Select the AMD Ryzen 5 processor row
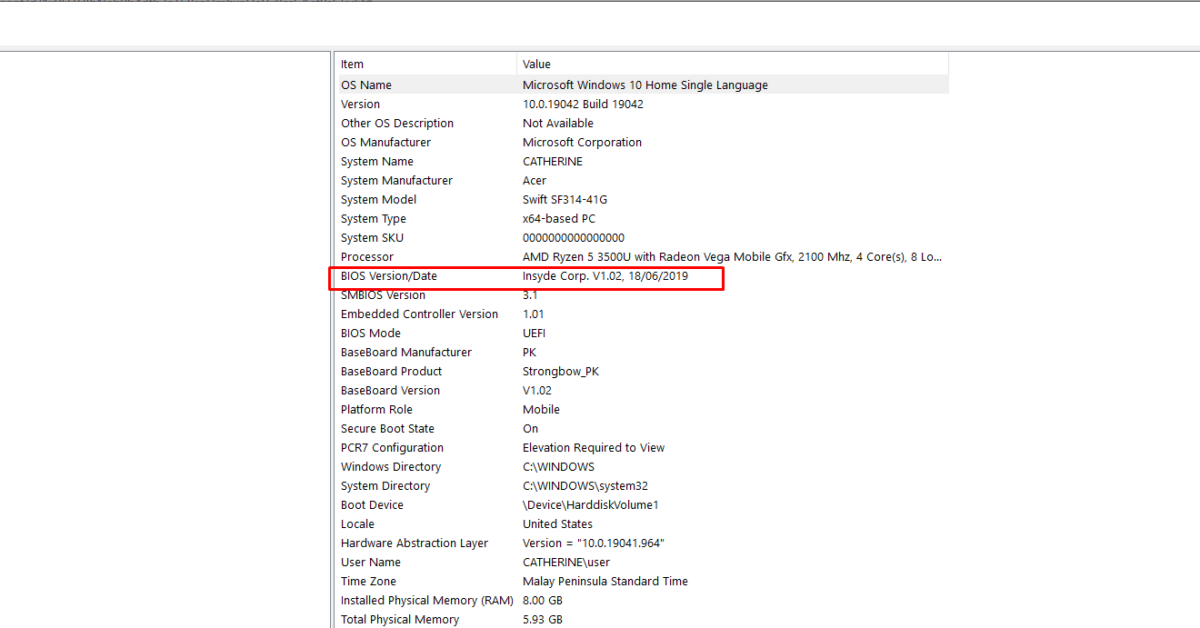This screenshot has height=628, width=1200. tap(500, 256)
